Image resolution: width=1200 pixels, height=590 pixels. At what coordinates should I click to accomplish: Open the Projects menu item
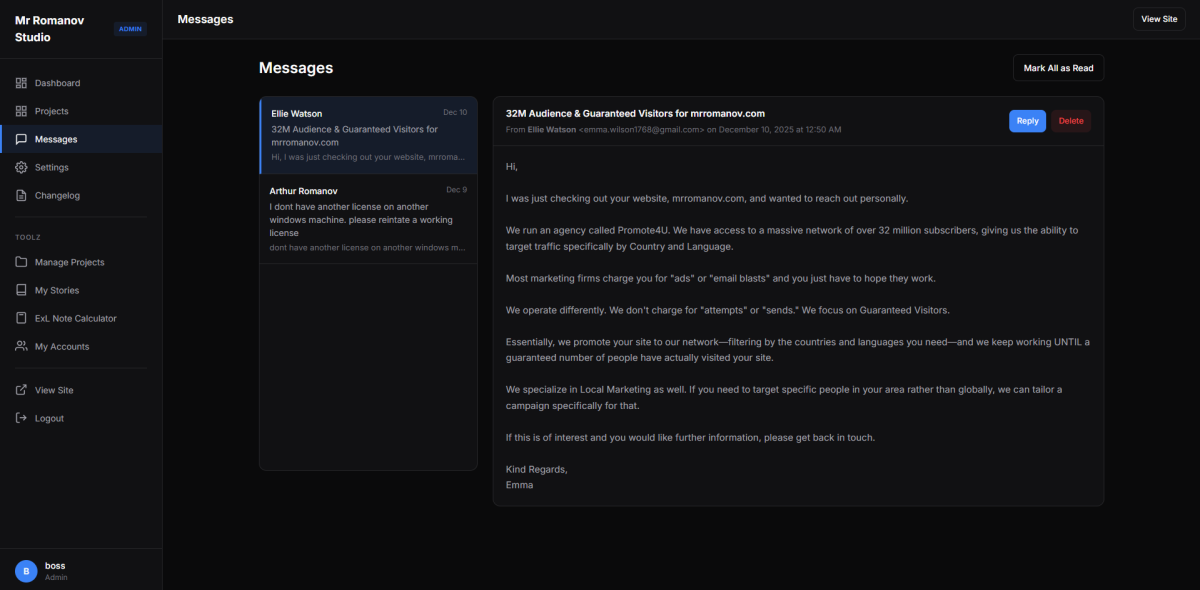(x=51, y=111)
